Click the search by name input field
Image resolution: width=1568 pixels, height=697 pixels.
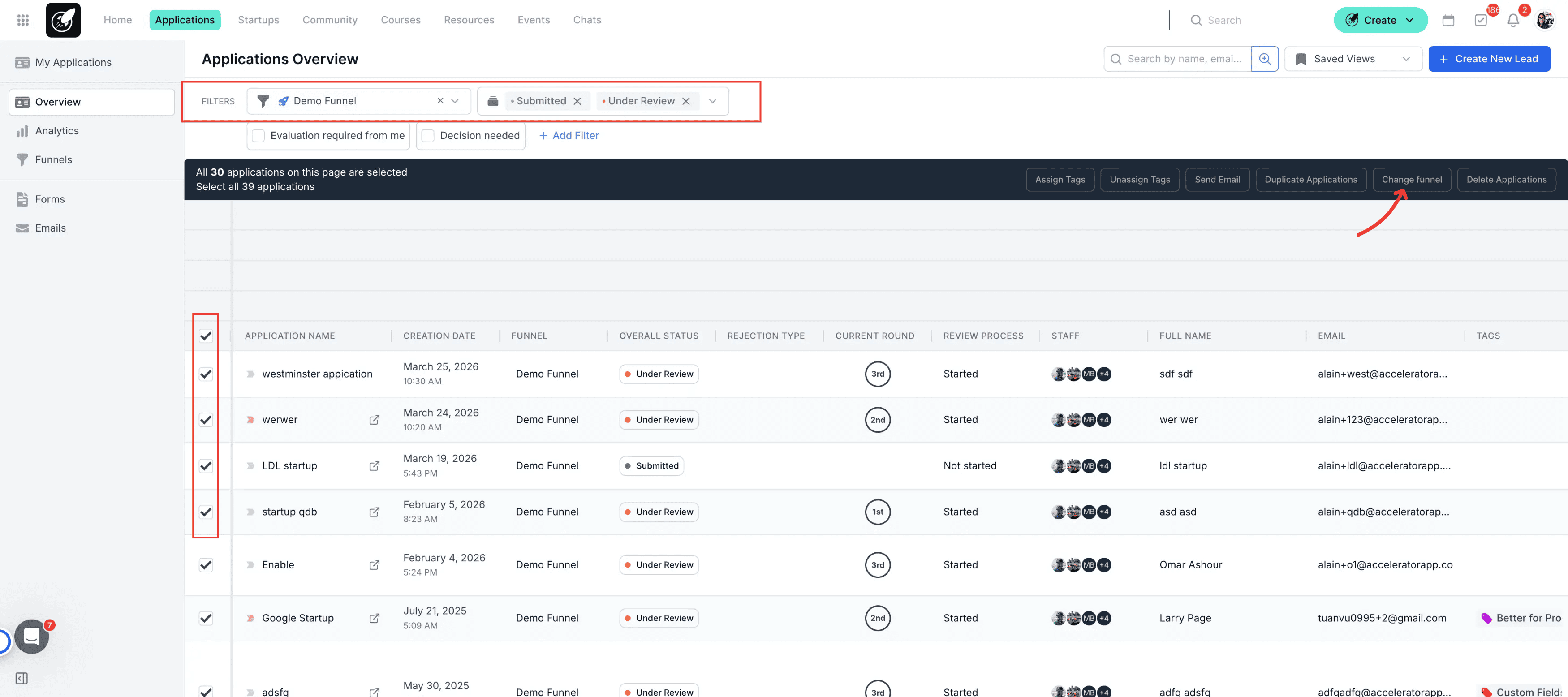[1181, 58]
